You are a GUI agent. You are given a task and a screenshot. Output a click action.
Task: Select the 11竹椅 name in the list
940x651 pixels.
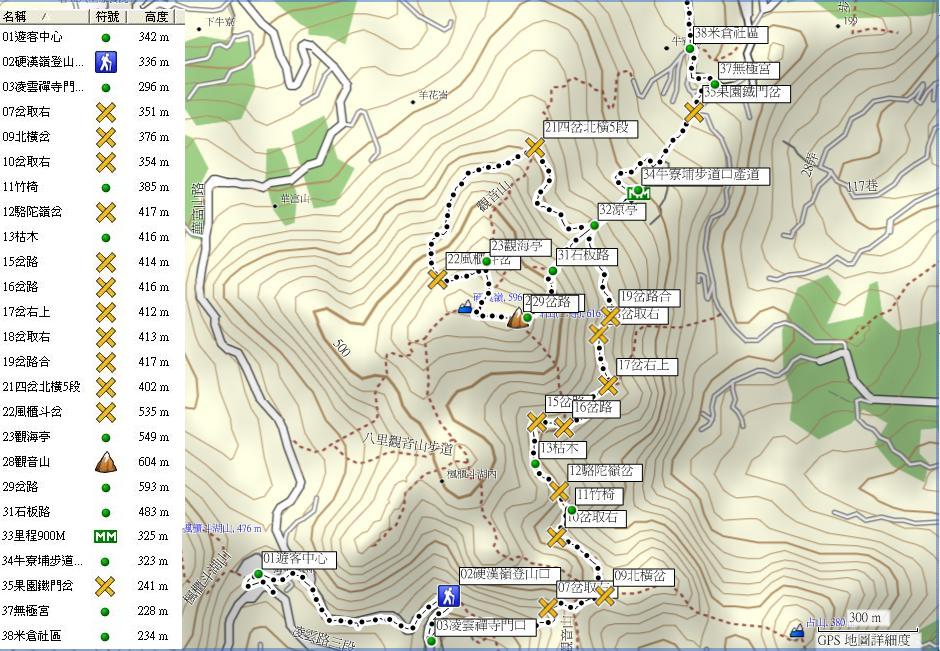click(x=20, y=187)
